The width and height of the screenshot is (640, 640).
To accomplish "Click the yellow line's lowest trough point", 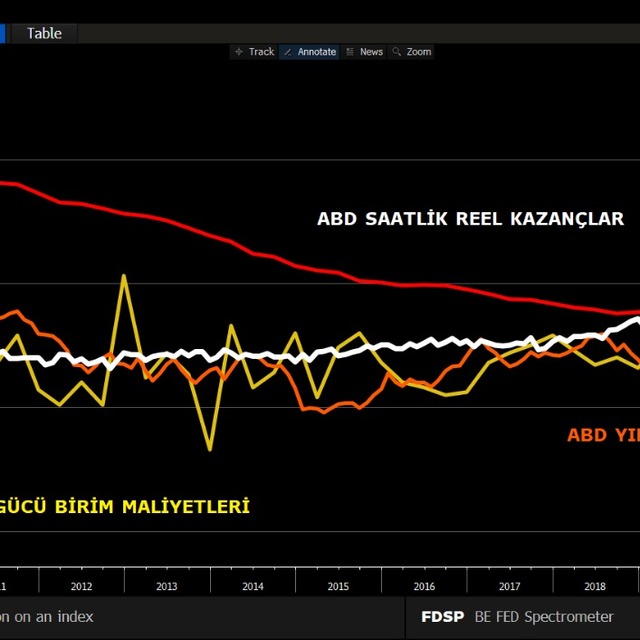I will [x=210, y=449].
